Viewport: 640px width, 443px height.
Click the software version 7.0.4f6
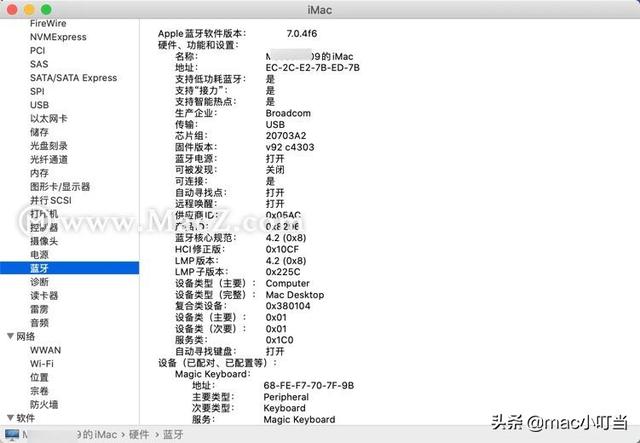pyautogui.click(x=302, y=33)
